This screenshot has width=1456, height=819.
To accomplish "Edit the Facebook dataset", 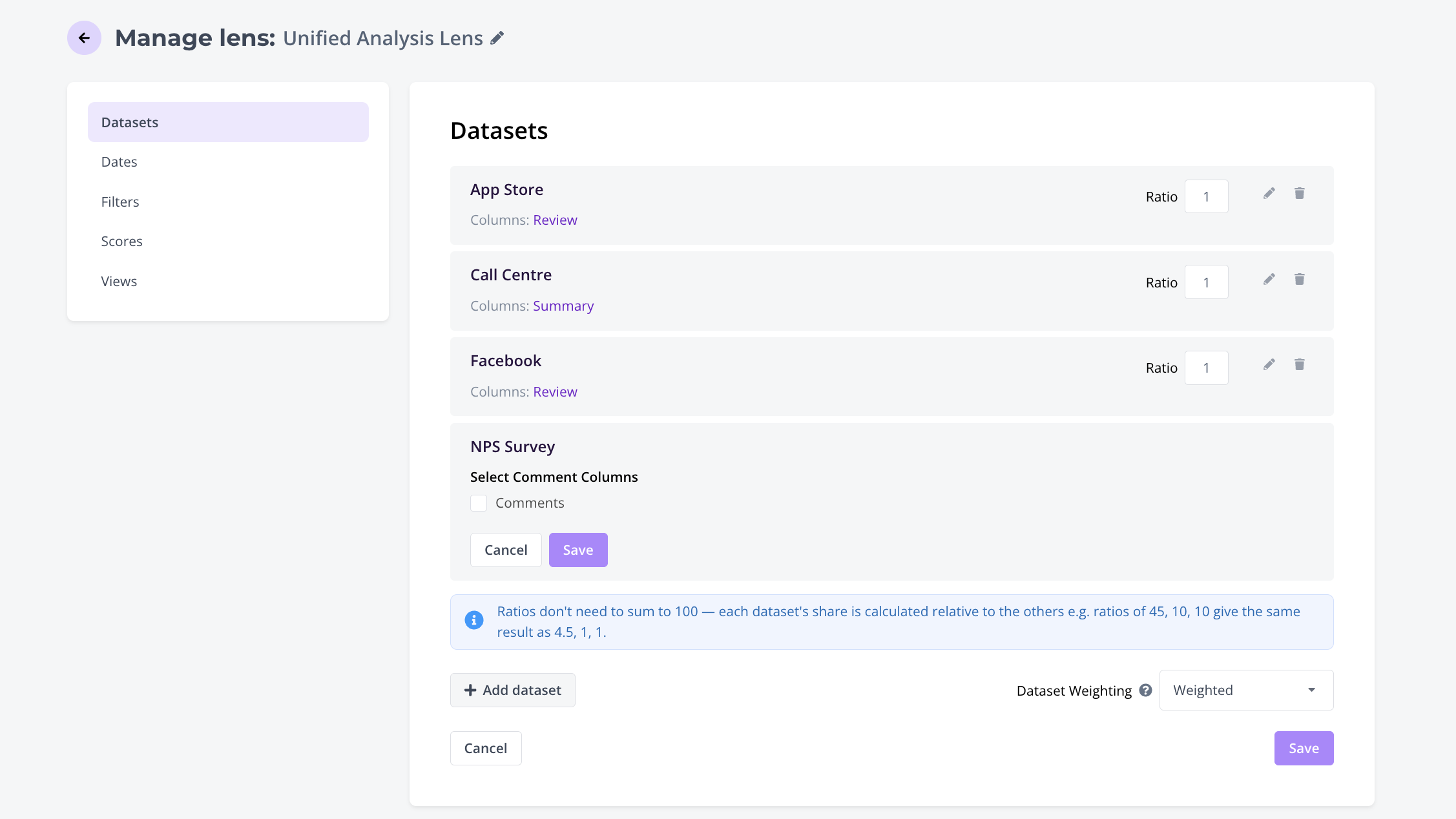I will 1269,365.
